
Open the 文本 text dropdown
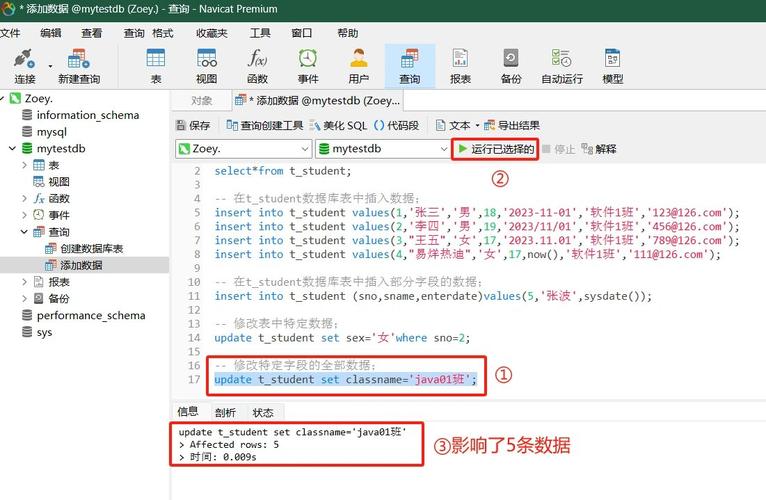click(457, 126)
